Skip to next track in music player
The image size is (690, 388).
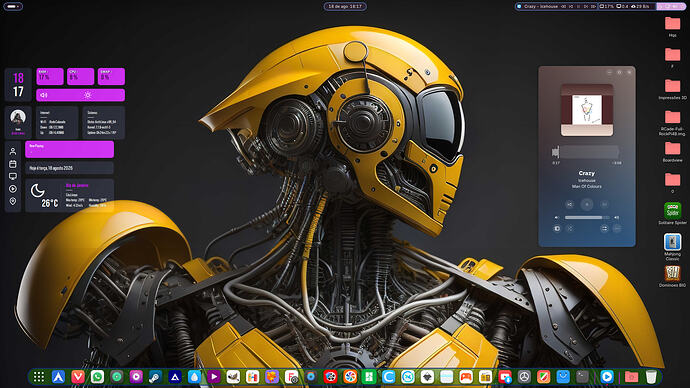(x=604, y=204)
